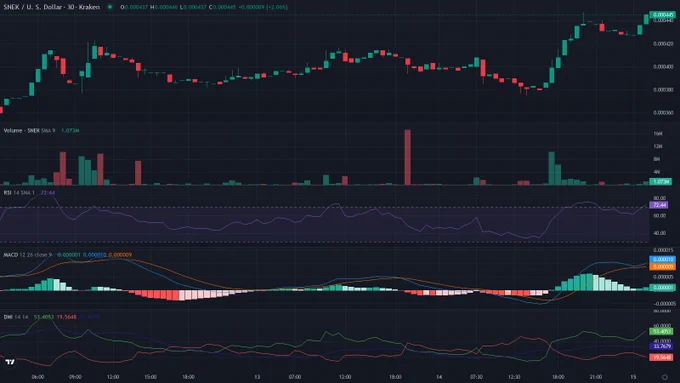Click the volume value label 1.073M on axis
This screenshot has width=680, height=383.
click(x=660, y=181)
